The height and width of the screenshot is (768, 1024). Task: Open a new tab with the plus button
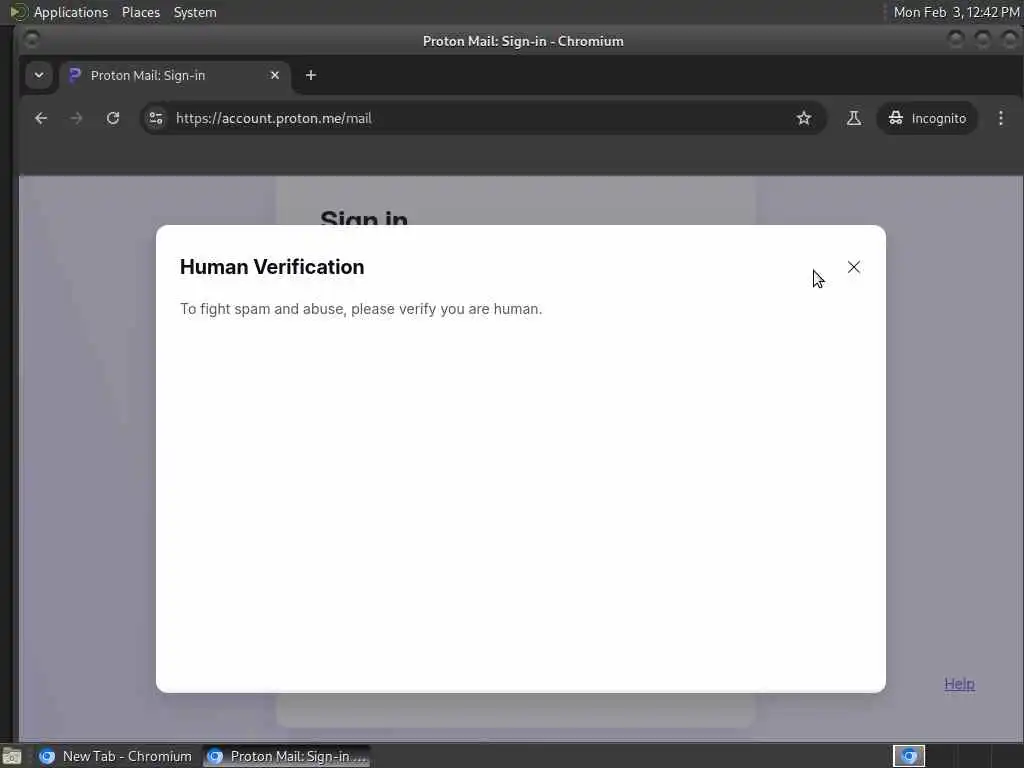pos(311,75)
